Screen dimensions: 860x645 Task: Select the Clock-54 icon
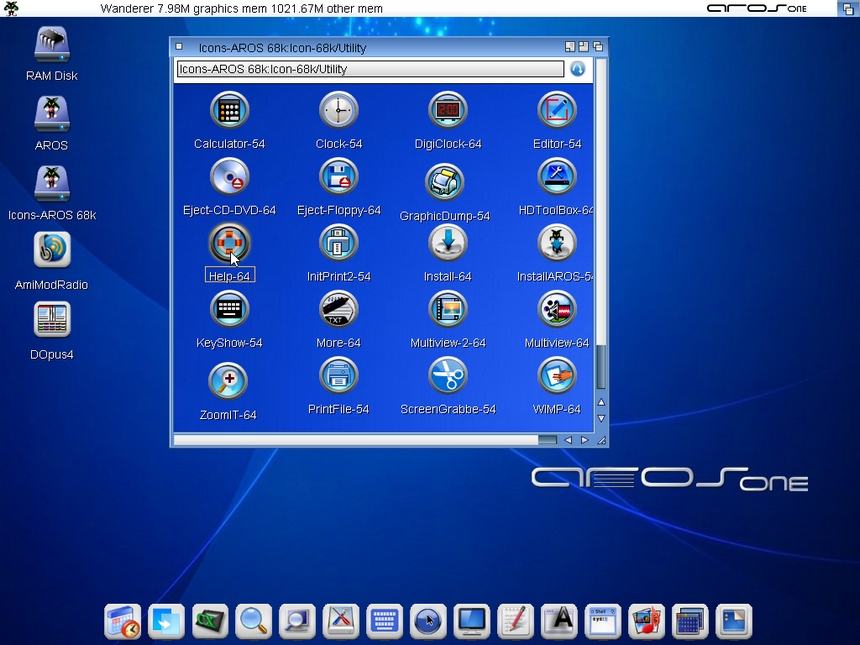click(x=338, y=110)
